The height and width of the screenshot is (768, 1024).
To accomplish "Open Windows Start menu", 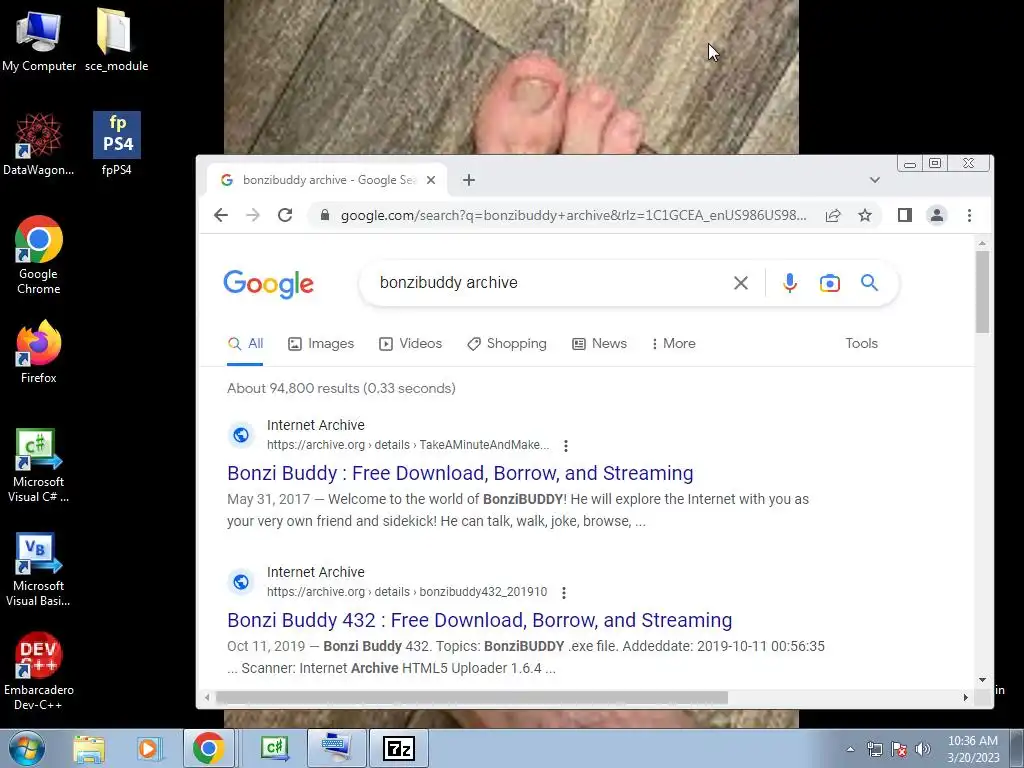I will 27,748.
